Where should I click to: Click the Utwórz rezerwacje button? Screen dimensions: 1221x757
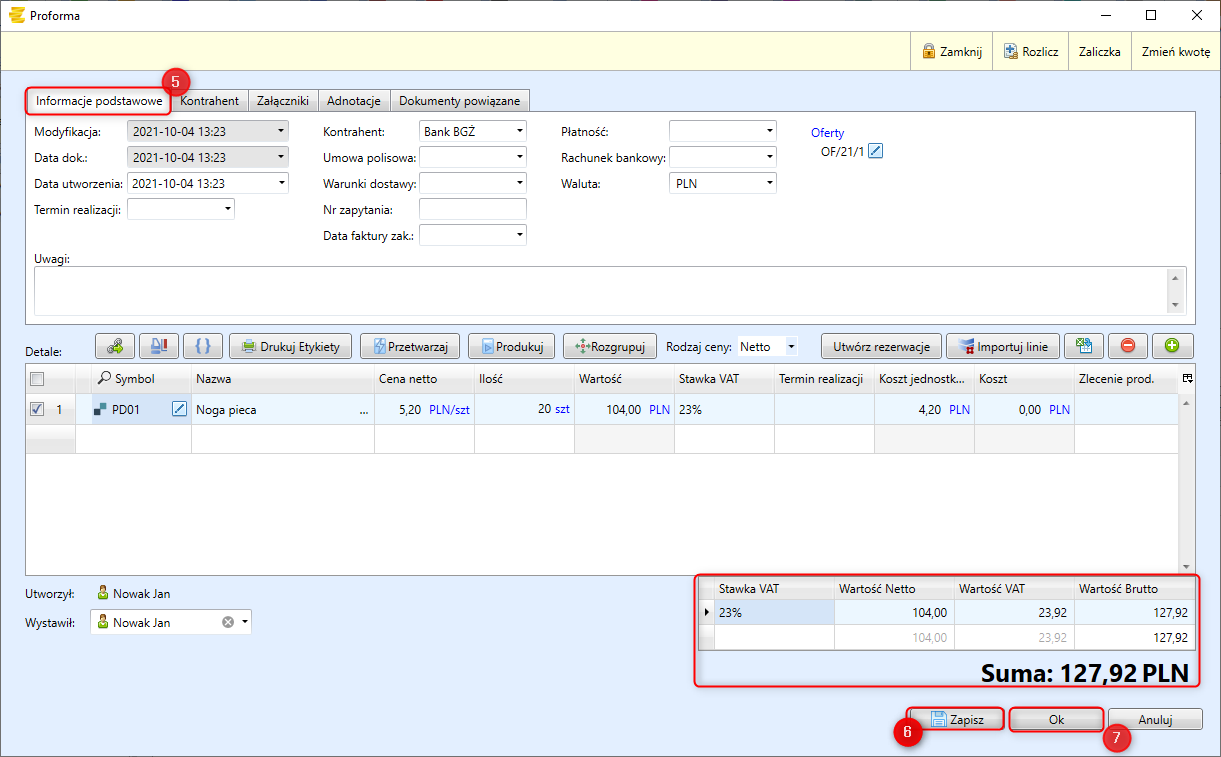(x=881, y=347)
